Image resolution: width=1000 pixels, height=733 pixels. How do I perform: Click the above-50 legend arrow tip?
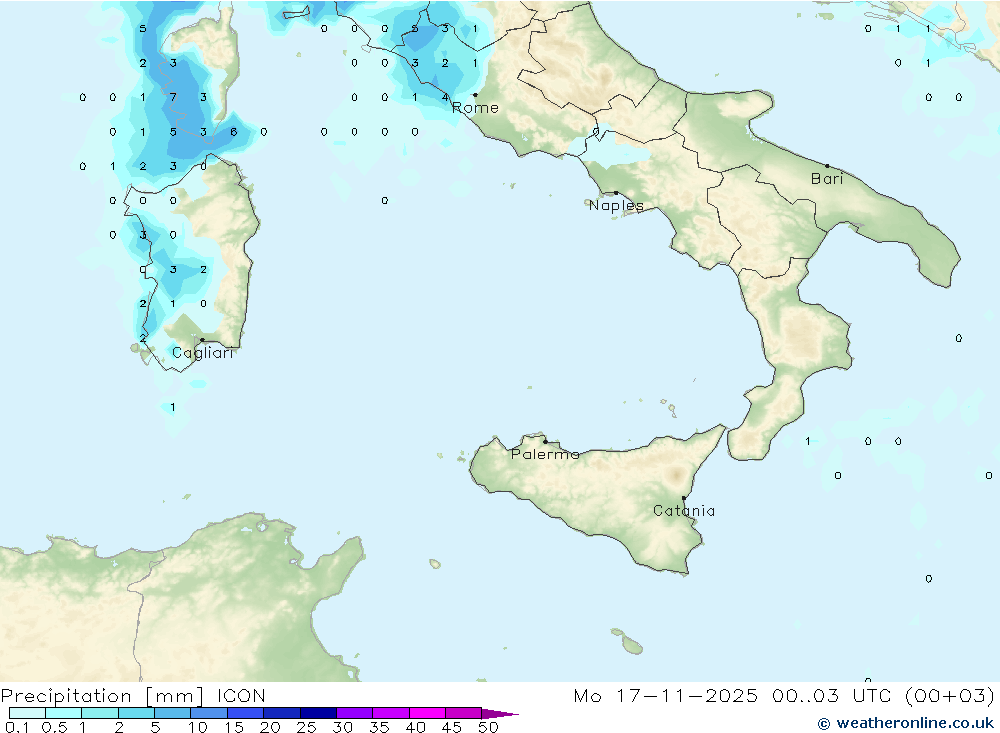pos(500,714)
